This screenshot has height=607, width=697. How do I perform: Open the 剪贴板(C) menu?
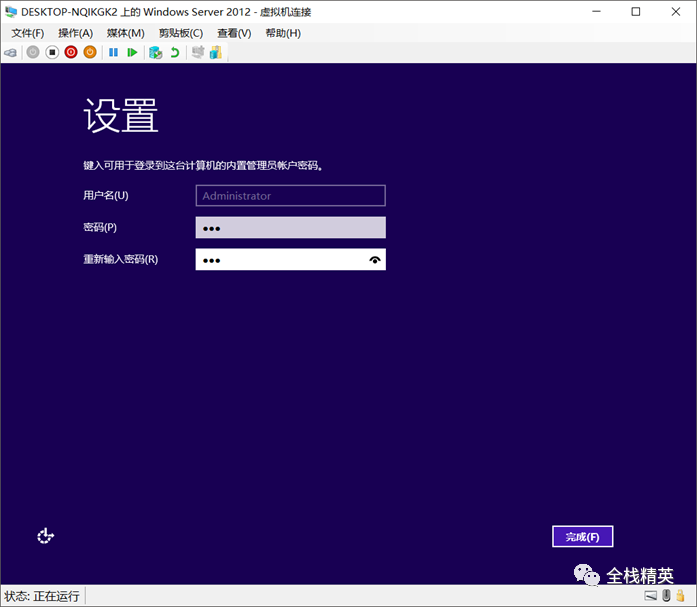point(181,33)
